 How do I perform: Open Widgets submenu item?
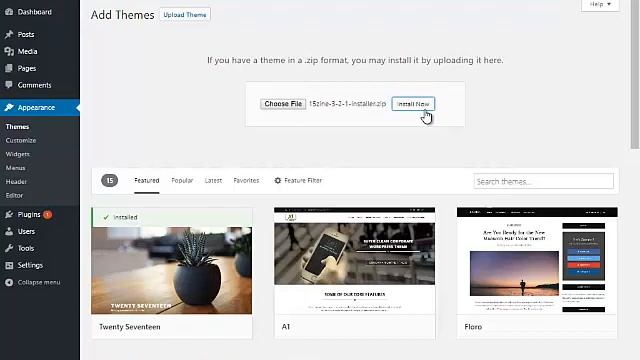pos(18,154)
